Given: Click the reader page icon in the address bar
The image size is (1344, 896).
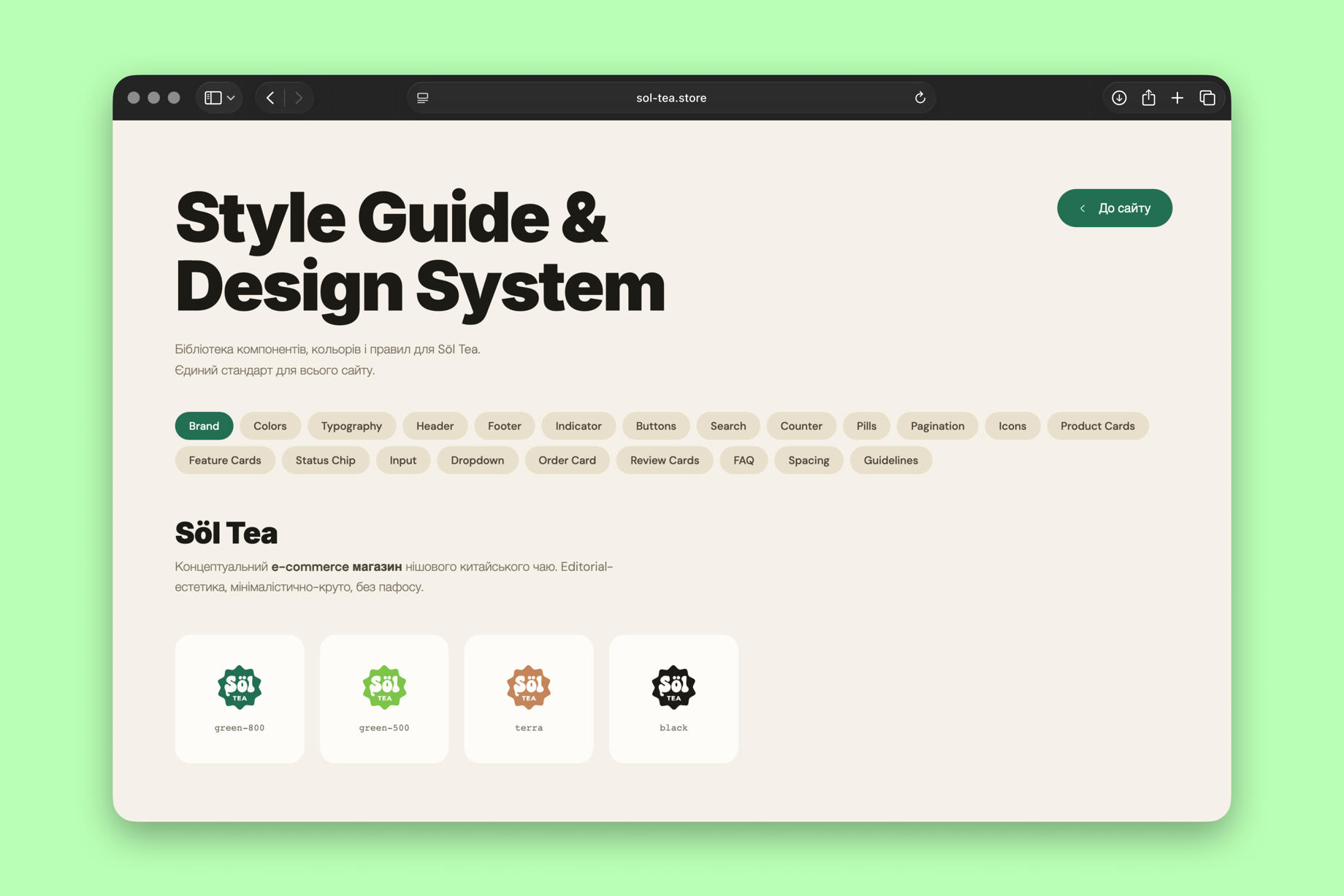Looking at the screenshot, I should [422, 98].
